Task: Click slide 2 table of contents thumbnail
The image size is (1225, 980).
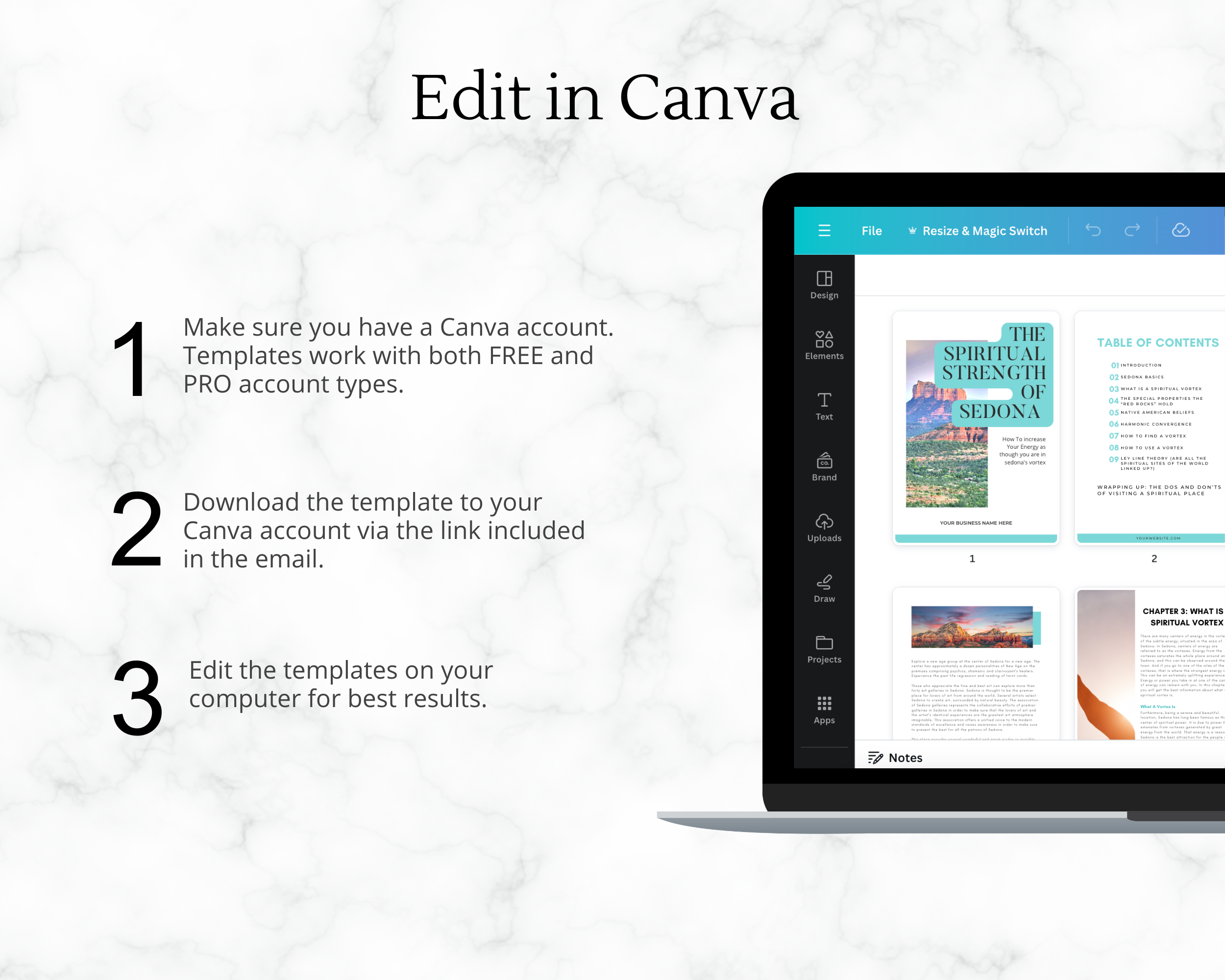Action: (1150, 430)
